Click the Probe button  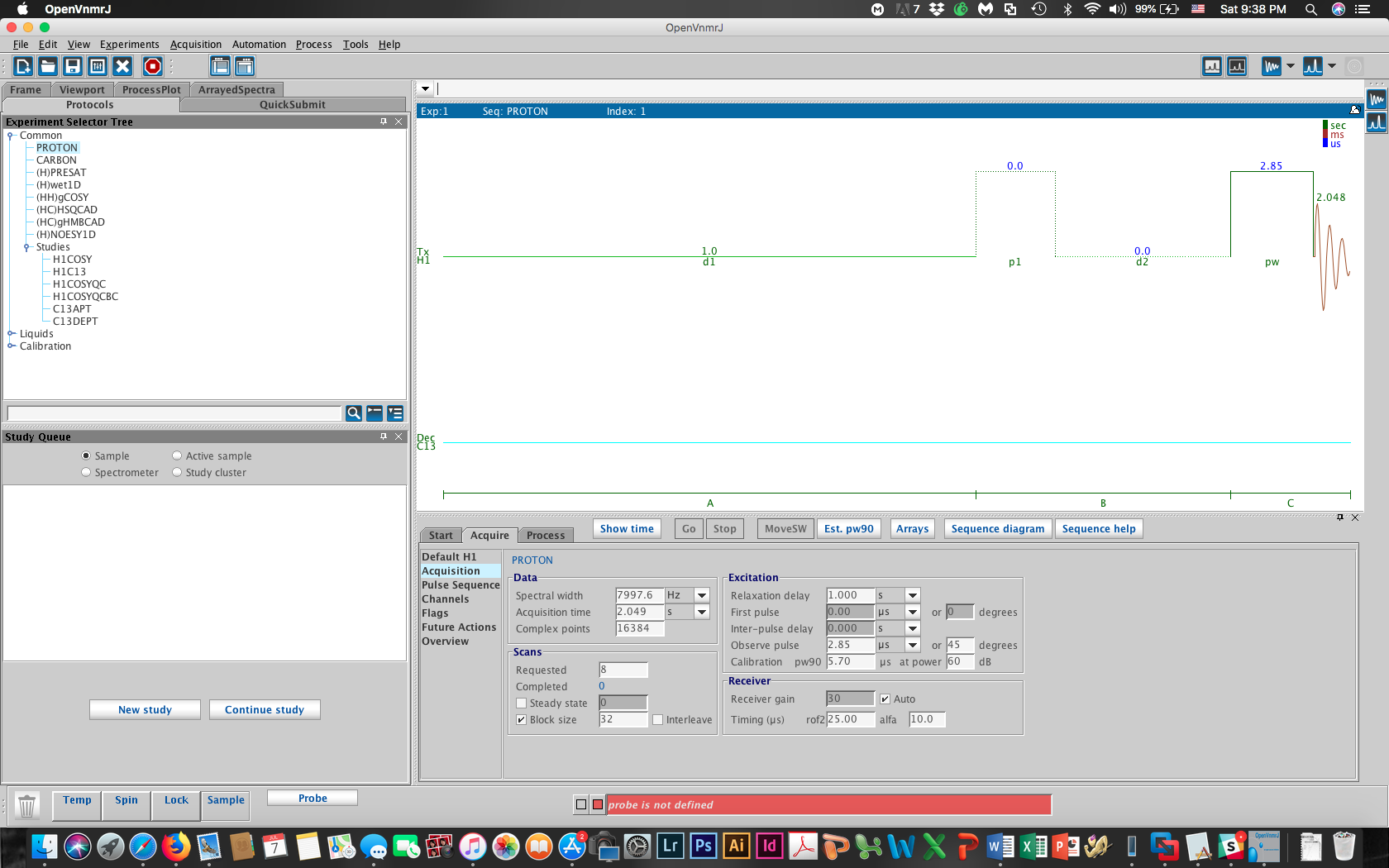[313, 799]
